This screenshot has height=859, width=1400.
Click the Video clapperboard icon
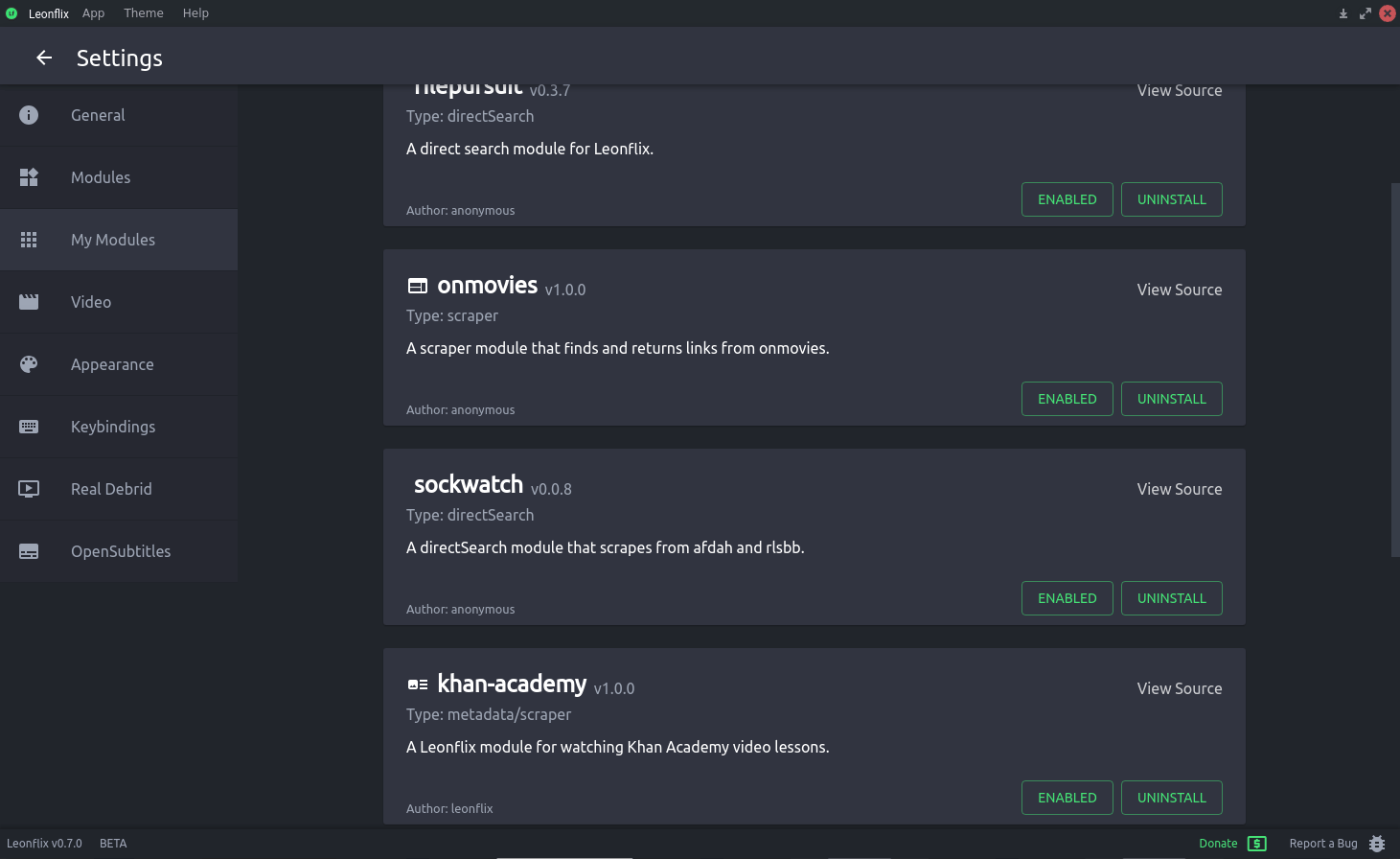pos(29,302)
